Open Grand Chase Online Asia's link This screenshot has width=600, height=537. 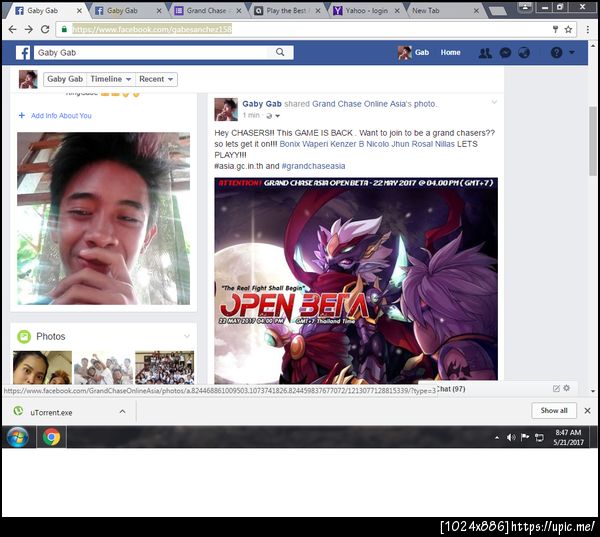362,104
